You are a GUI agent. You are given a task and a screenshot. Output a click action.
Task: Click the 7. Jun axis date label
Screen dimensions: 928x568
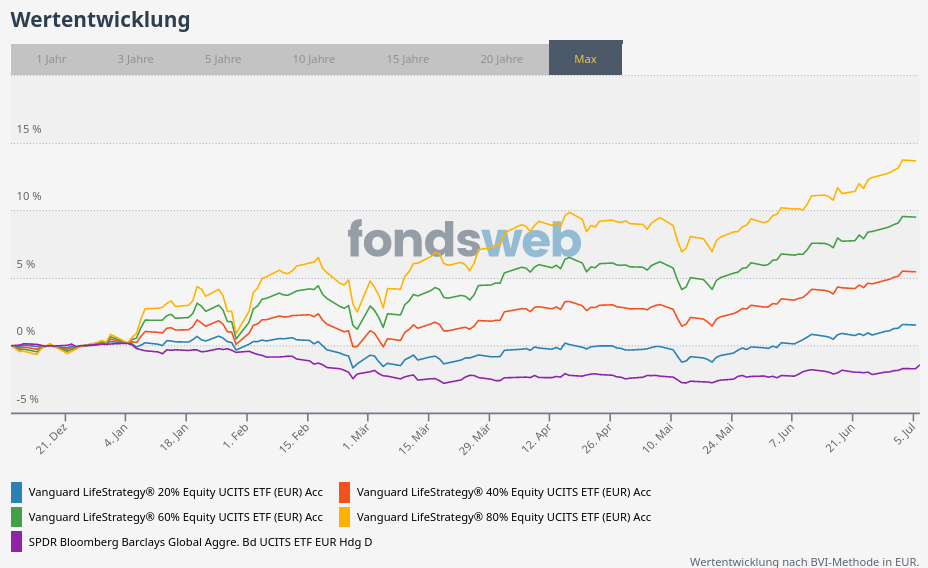[782, 435]
